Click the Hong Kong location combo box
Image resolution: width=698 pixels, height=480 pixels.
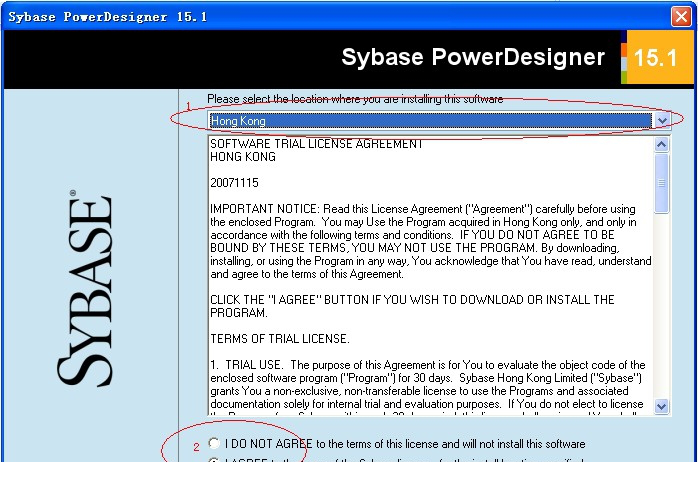(x=439, y=121)
